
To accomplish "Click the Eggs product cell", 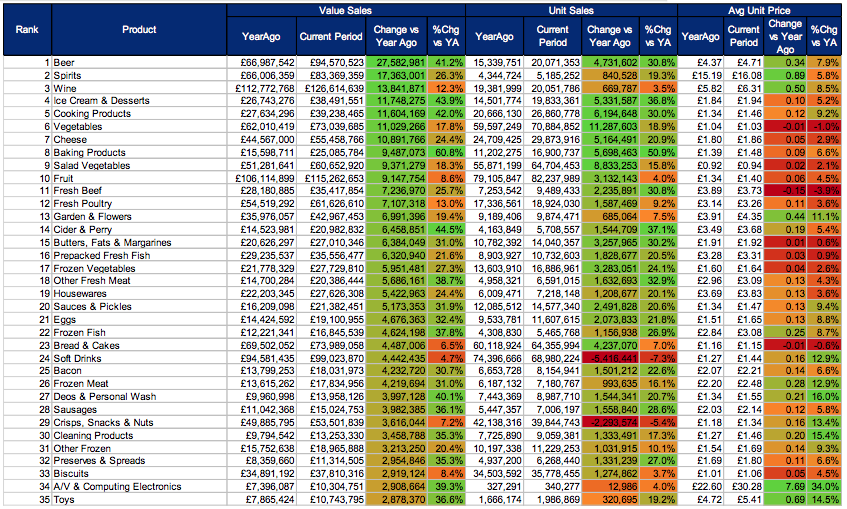I will point(139,320).
